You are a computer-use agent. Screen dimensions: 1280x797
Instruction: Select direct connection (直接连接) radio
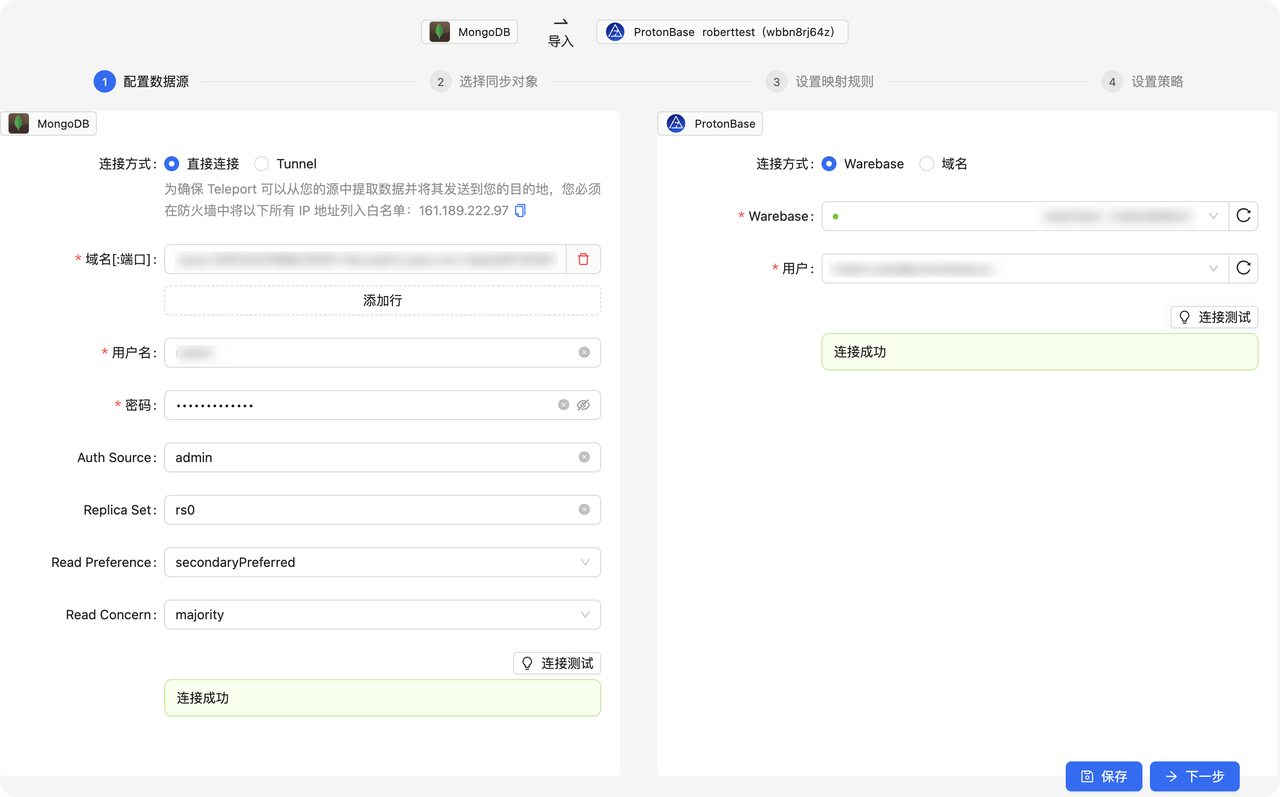click(172, 163)
